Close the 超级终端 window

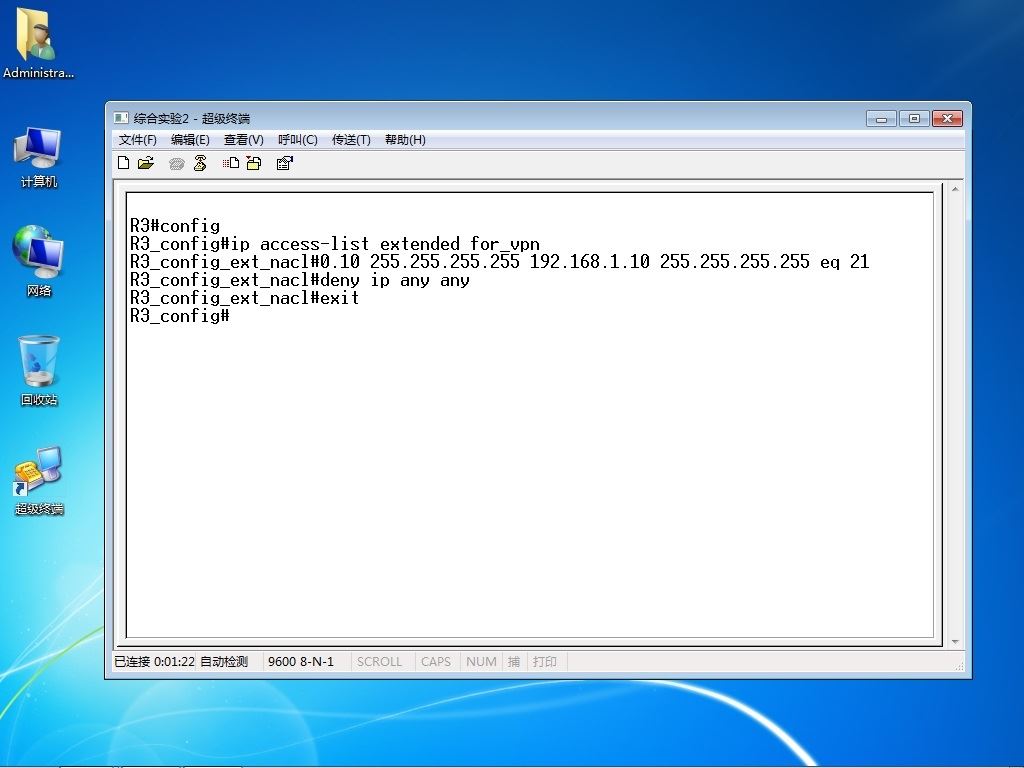pos(948,118)
